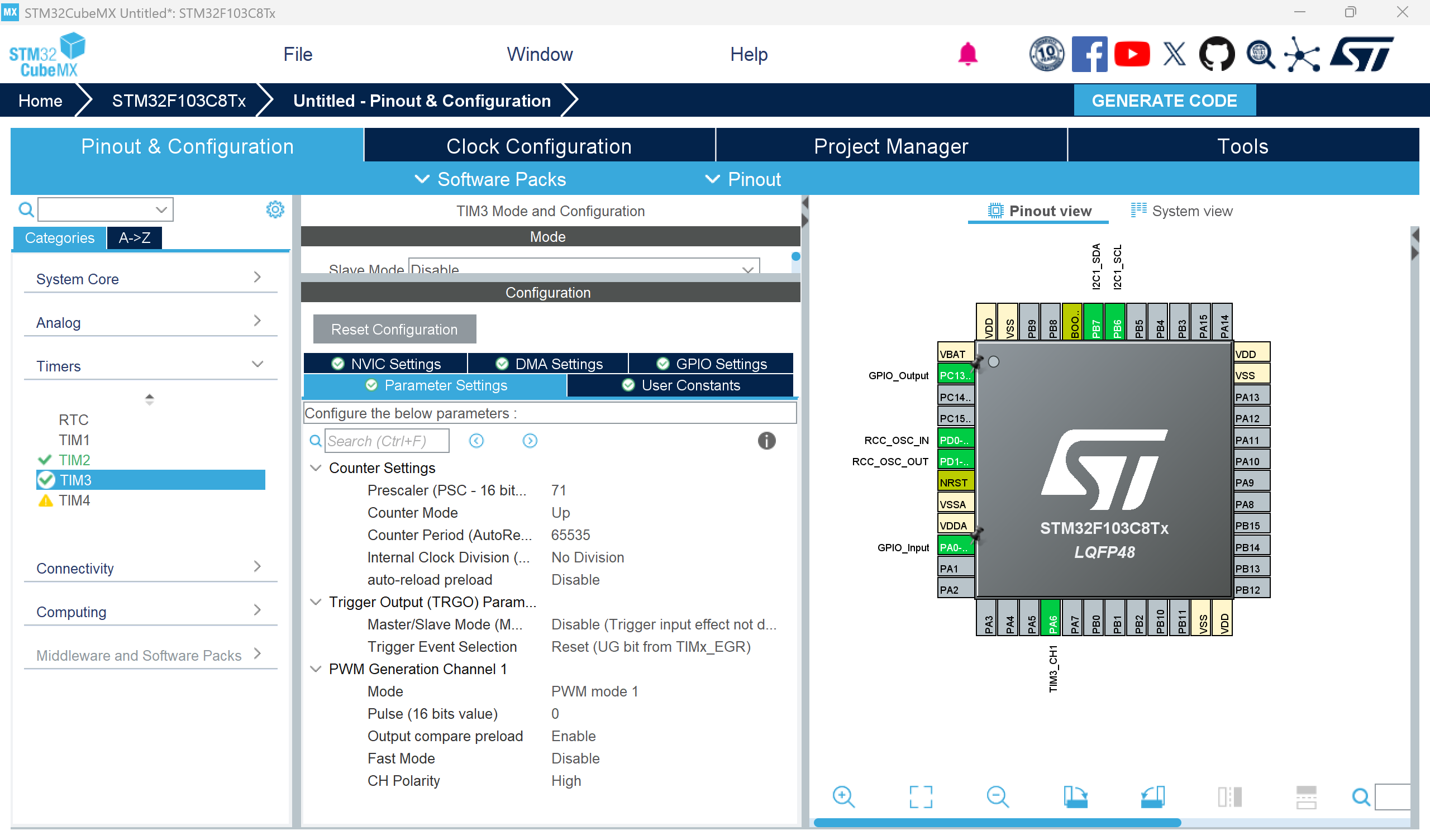The width and height of the screenshot is (1430, 840).
Task: Select TIM1 in the Timers list
Action: (x=74, y=440)
